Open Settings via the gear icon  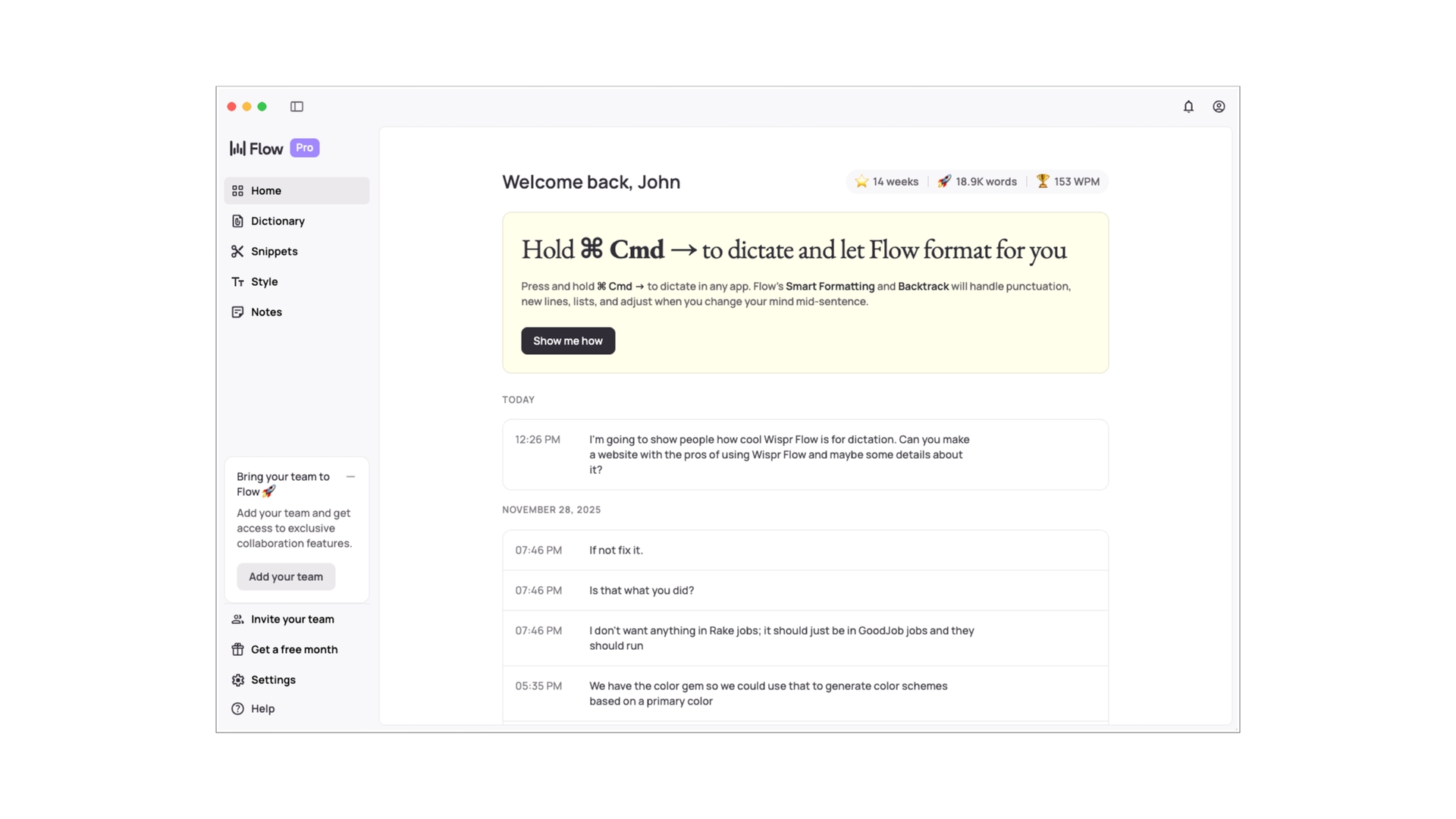(x=238, y=679)
